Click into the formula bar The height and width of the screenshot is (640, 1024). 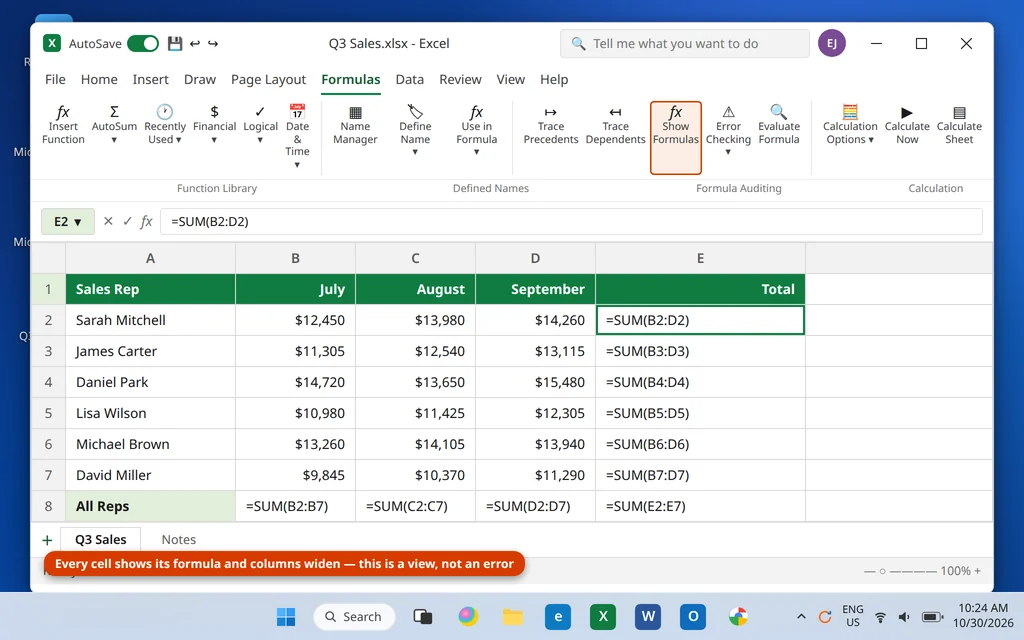pos(571,221)
